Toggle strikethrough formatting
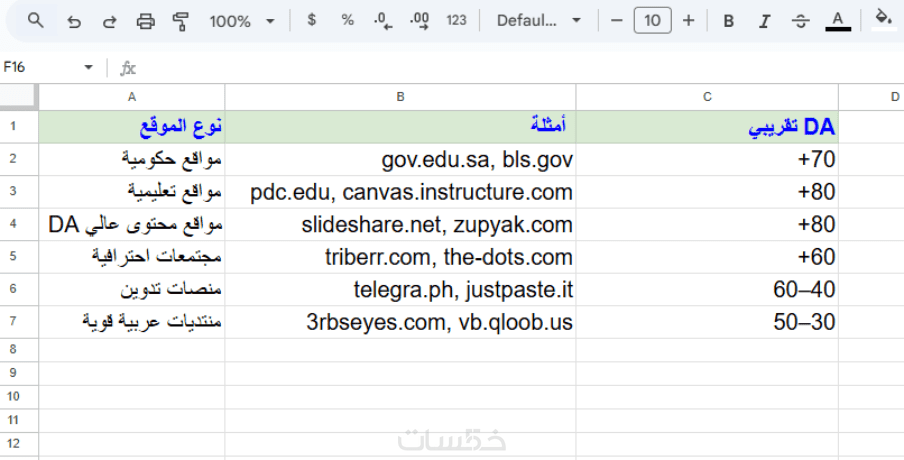 tap(800, 21)
